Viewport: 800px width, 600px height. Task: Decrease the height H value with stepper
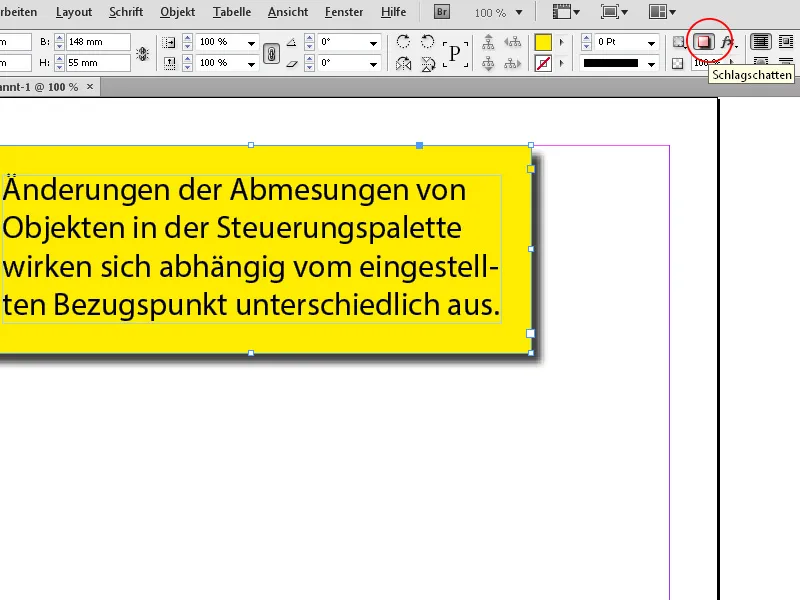pos(60,67)
